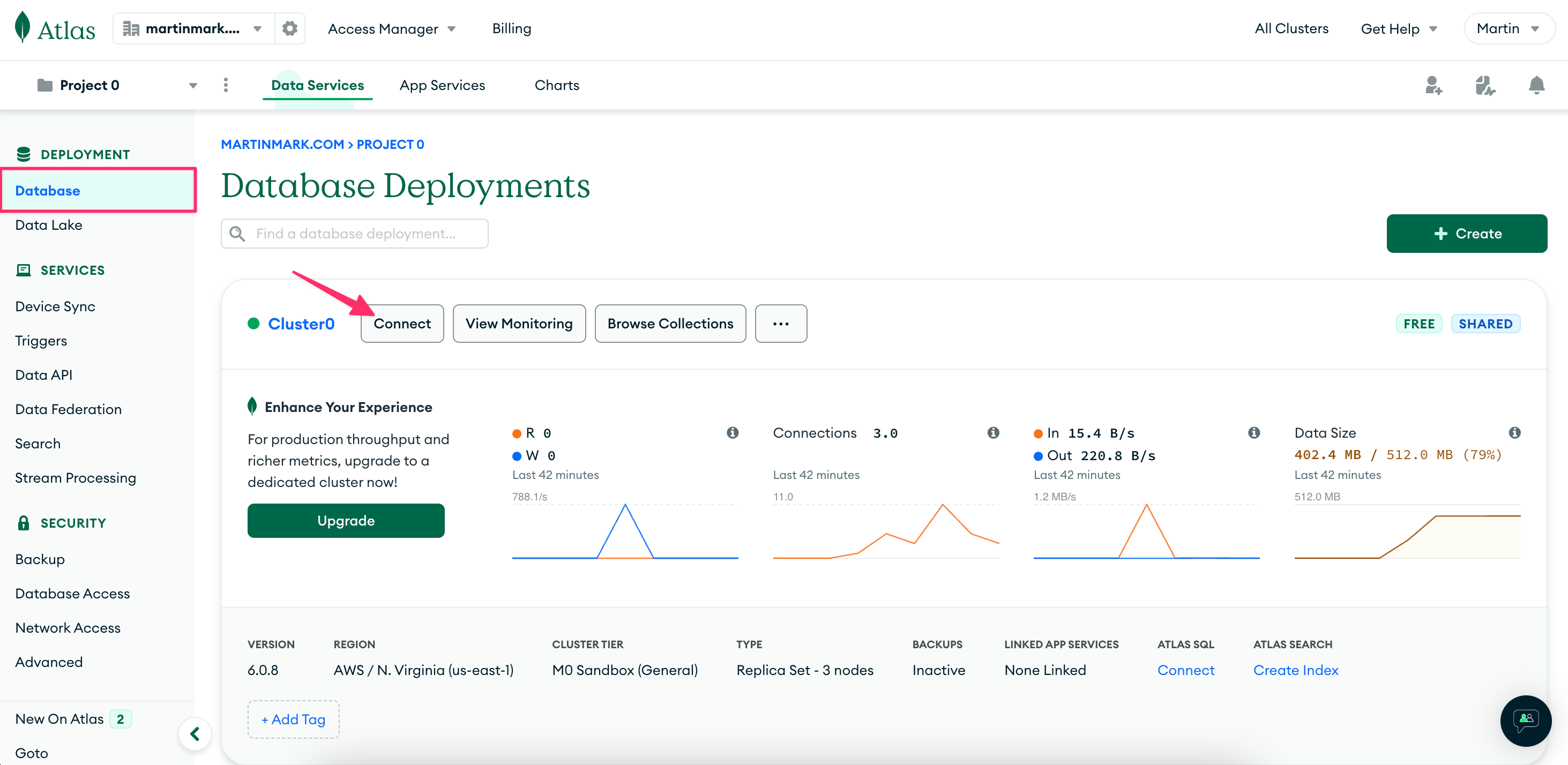Click the Security lock icon
This screenshot has height=765, width=1568.
tap(24, 523)
